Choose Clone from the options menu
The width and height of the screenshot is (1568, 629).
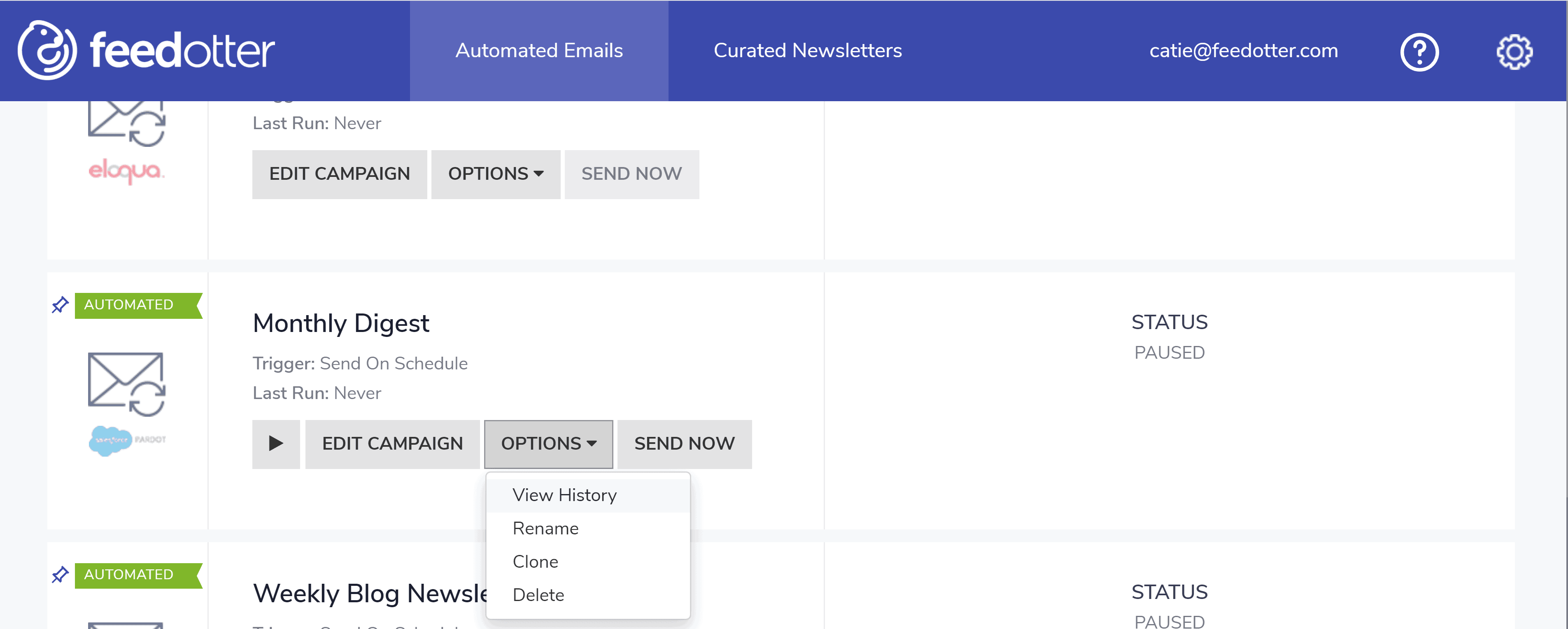pyautogui.click(x=588, y=562)
